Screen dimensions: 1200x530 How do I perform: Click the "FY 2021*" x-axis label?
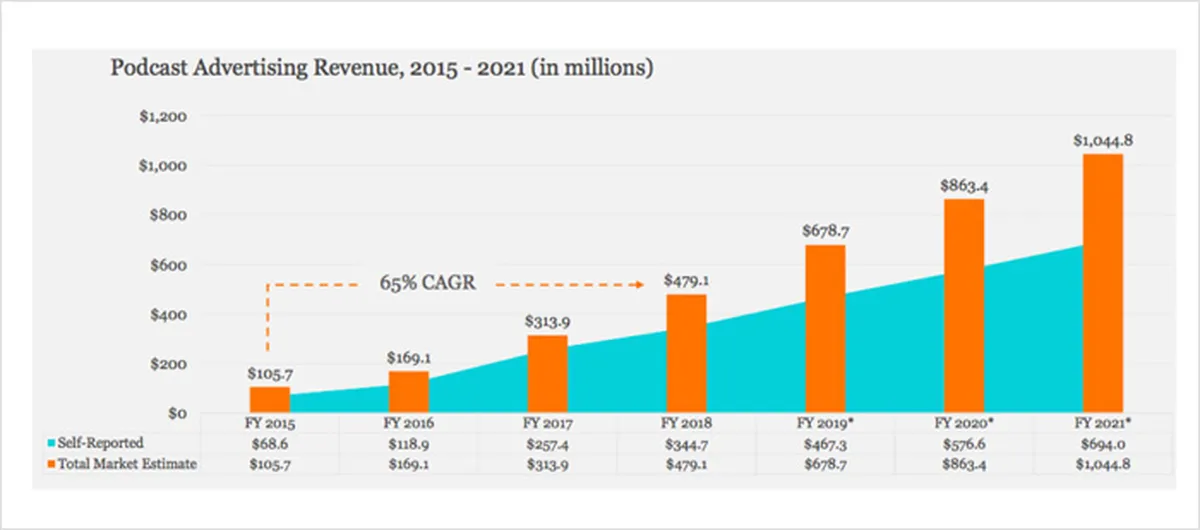point(1102,423)
